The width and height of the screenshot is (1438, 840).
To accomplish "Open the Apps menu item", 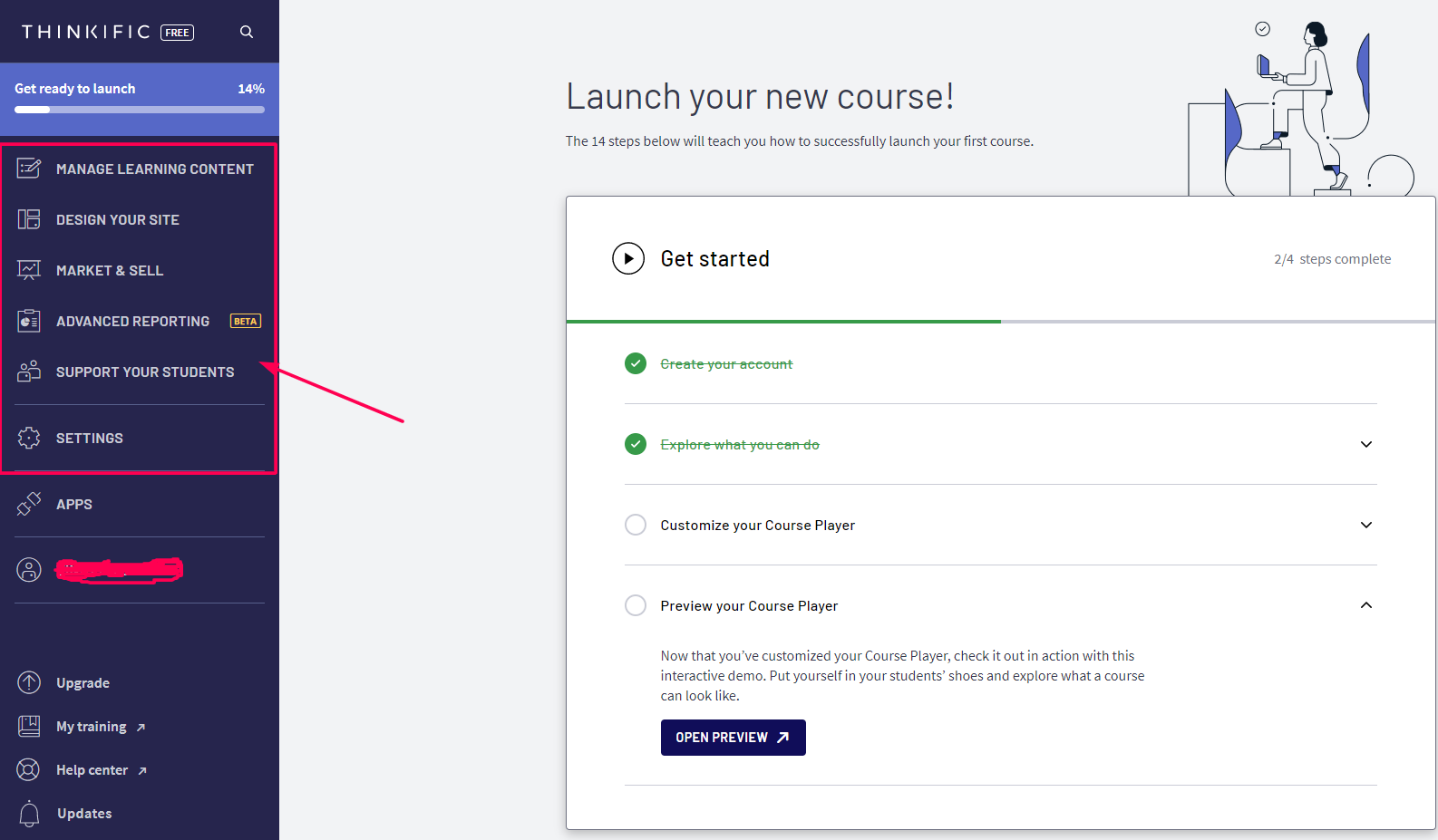I will [x=73, y=504].
